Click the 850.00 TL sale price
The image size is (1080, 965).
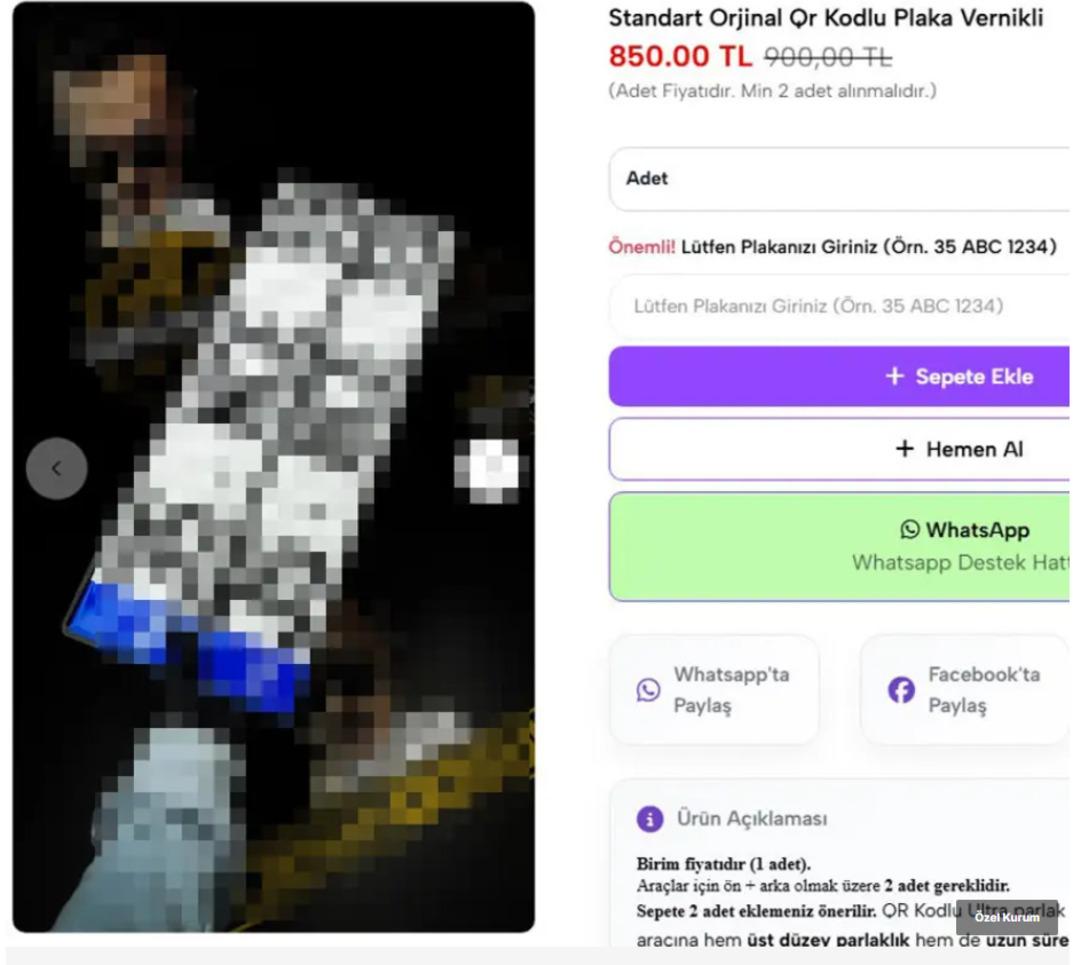680,56
